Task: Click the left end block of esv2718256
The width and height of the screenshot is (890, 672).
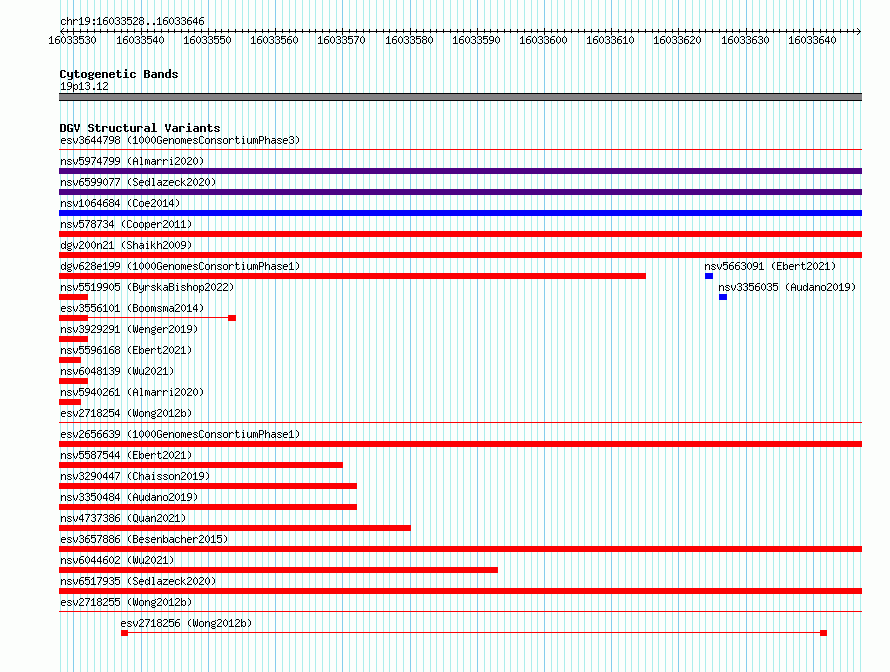Action: 124,633
